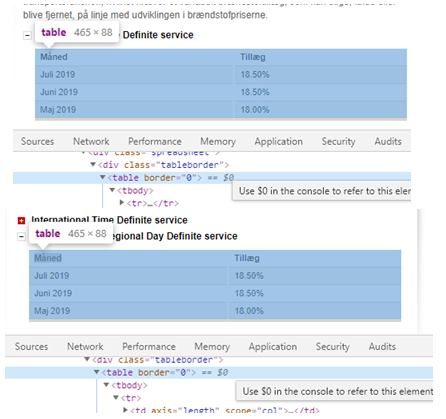
Task: Select Audits tab in lower DevTools panel
Action: 382,346
